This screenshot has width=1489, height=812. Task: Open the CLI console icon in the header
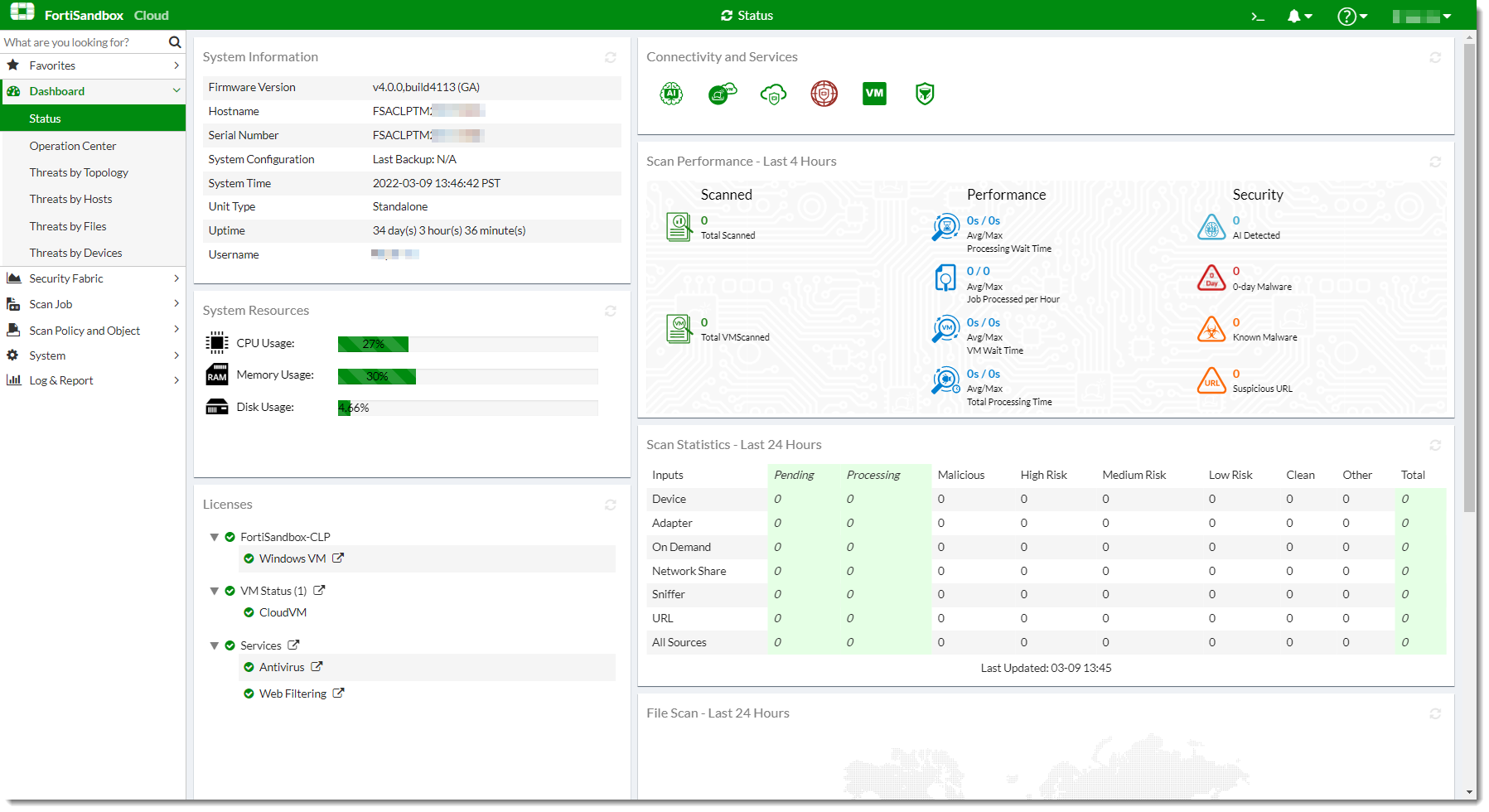click(1258, 15)
